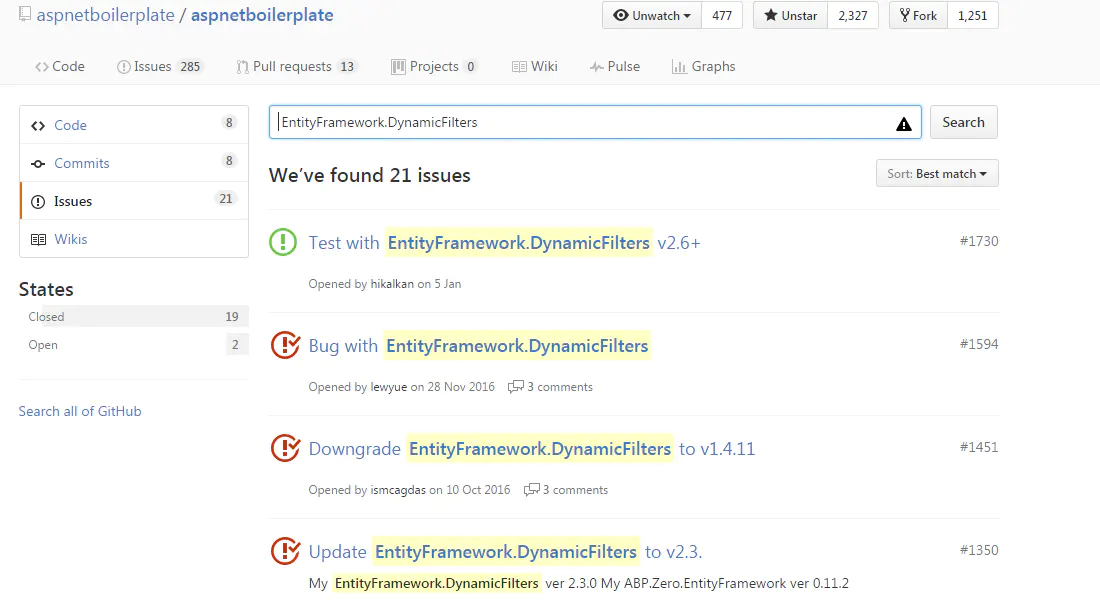Click the 'on 5 Jan' date text
This screenshot has width=1100, height=604.
click(x=439, y=284)
